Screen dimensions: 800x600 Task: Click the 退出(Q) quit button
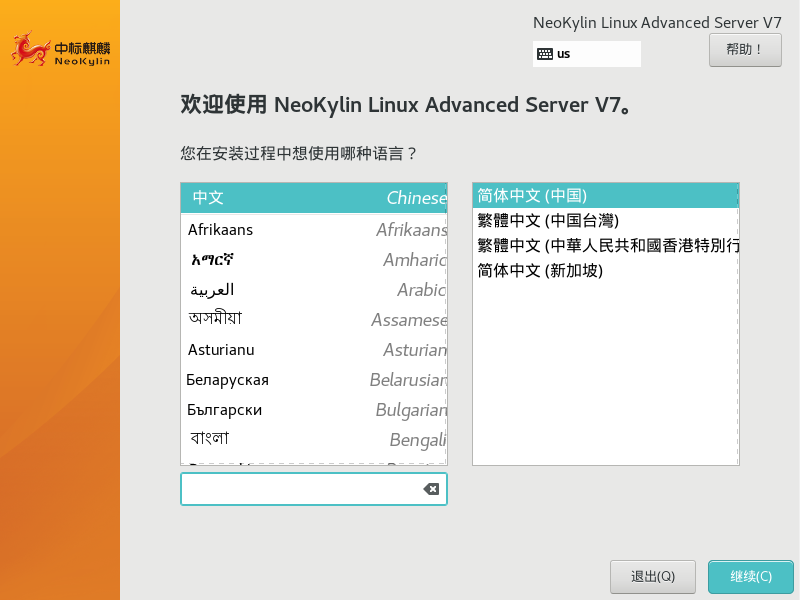(x=652, y=577)
